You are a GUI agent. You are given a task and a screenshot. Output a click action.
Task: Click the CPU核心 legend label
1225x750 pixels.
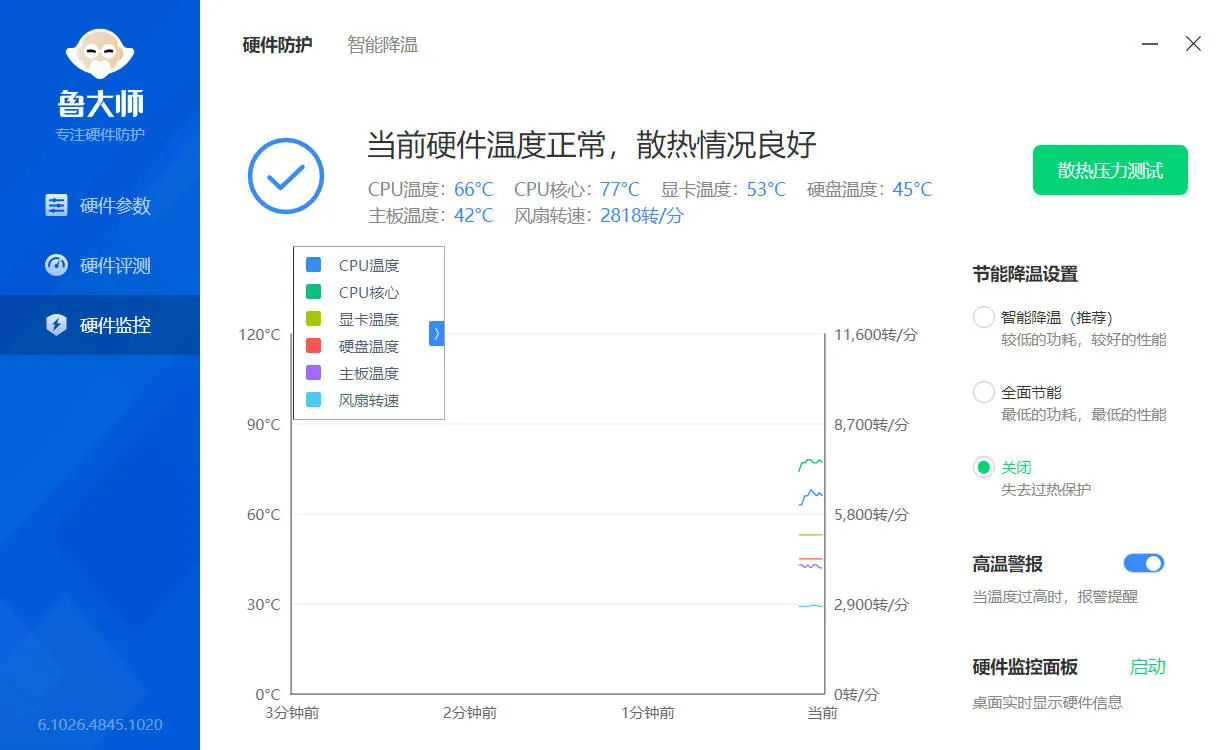coord(369,292)
